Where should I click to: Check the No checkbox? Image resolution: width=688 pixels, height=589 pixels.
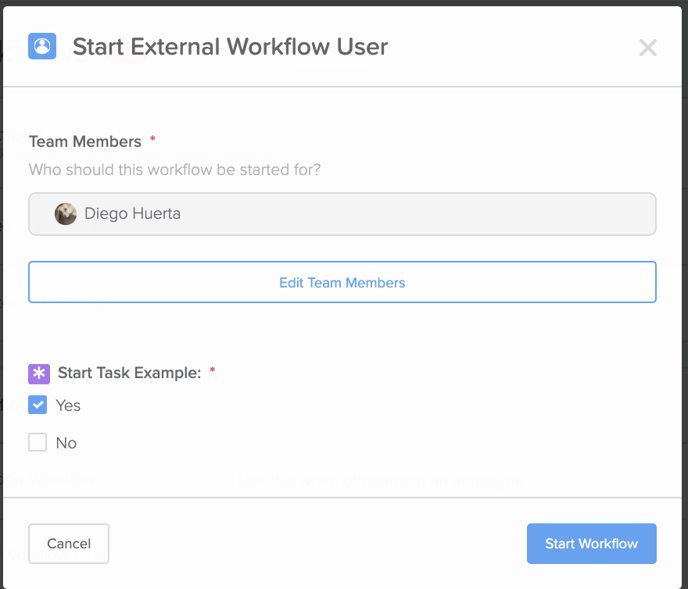[x=38, y=442]
